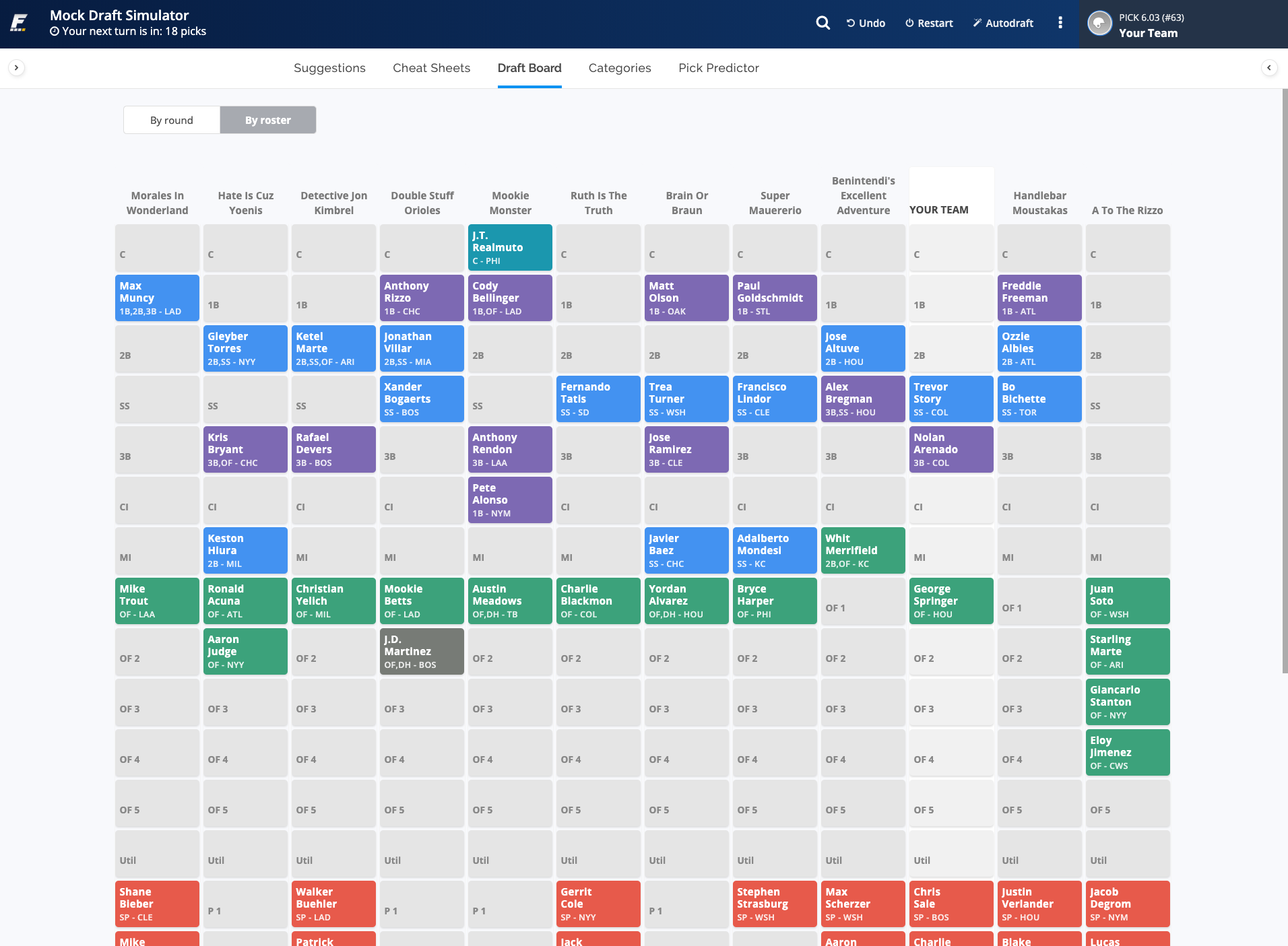The image size is (1288, 946).
Task: Open the Jacob Degrom card
Action: coord(1128,904)
